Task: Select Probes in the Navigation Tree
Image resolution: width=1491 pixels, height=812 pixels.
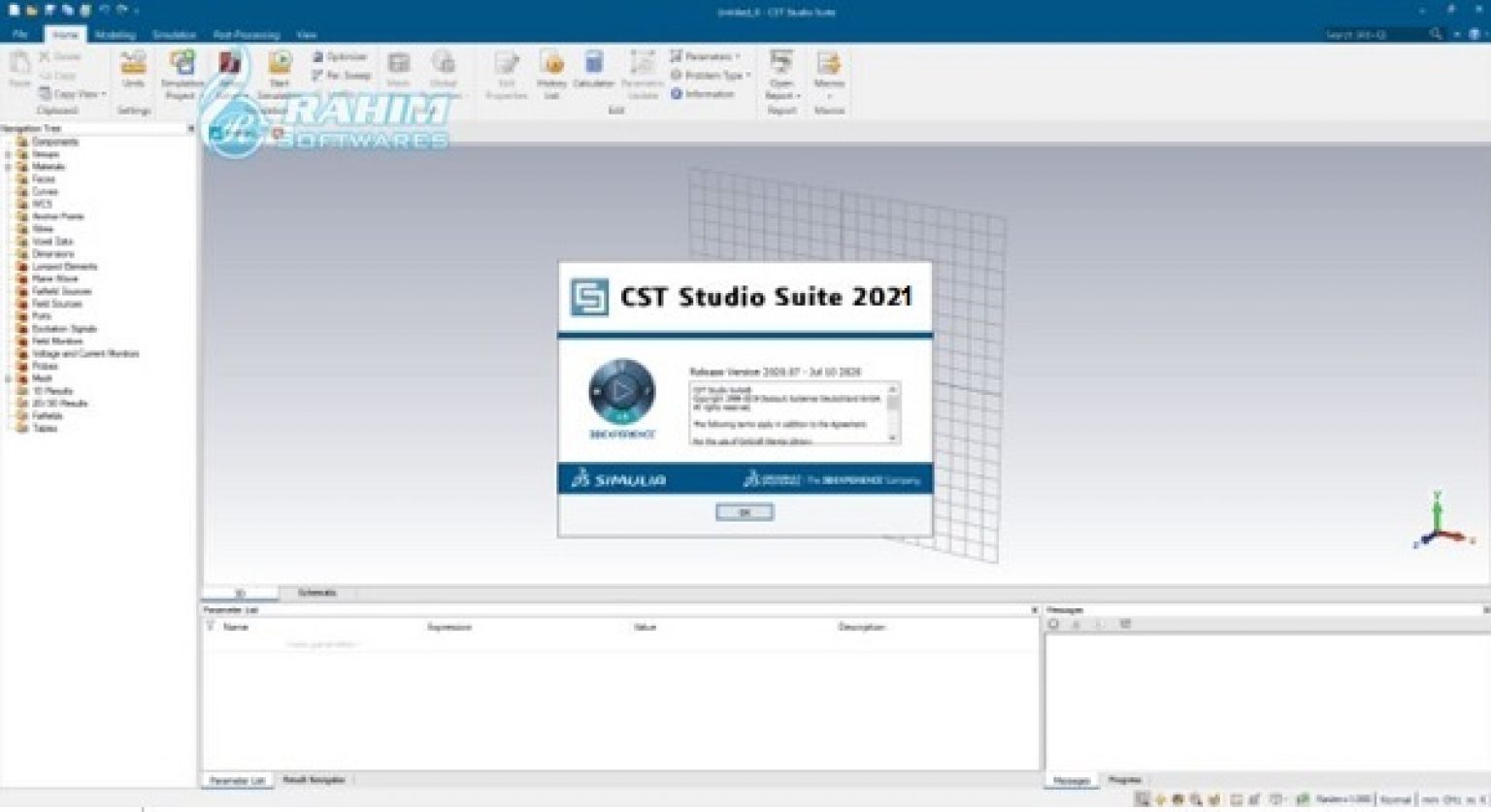Action: (x=45, y=367)
